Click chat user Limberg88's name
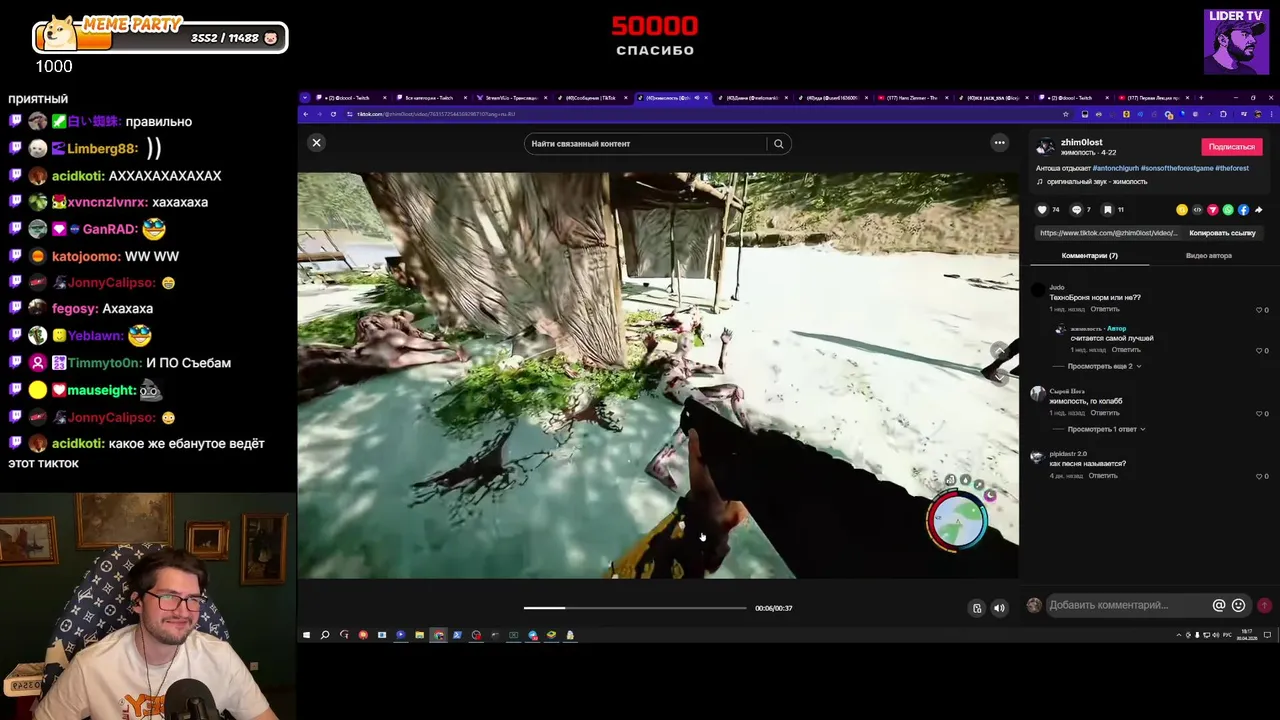 click(101, 148)
